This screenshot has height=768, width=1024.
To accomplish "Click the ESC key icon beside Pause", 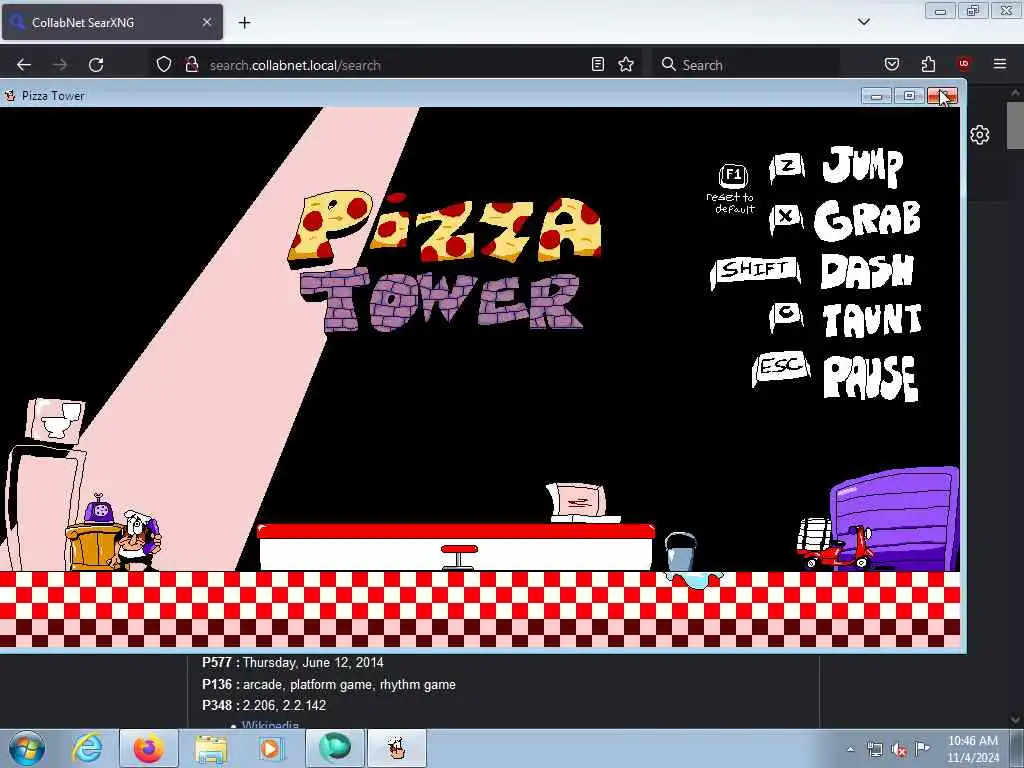I will (781, 368).
